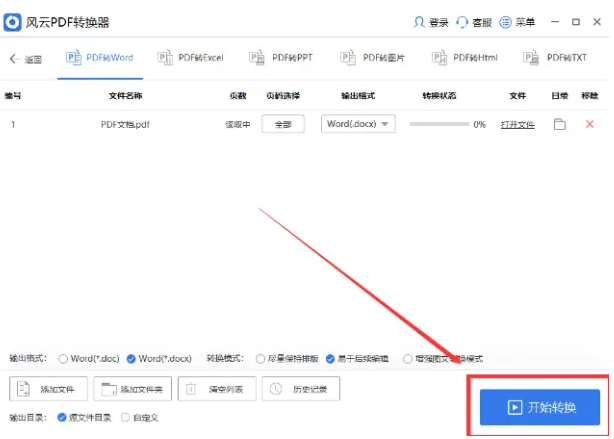Click the 0% progress value

click(480, 125)
